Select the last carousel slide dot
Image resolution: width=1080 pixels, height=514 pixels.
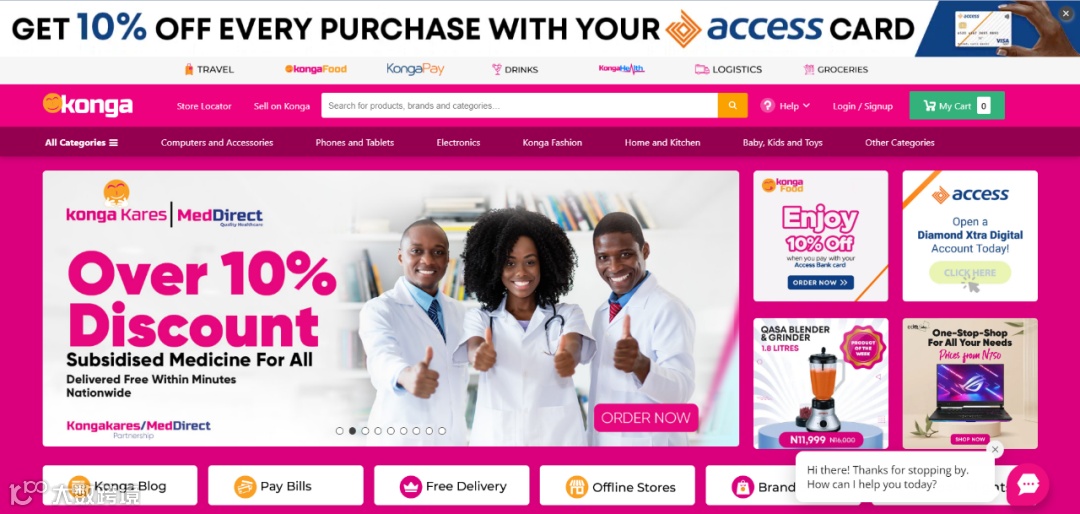click(442, 431)
